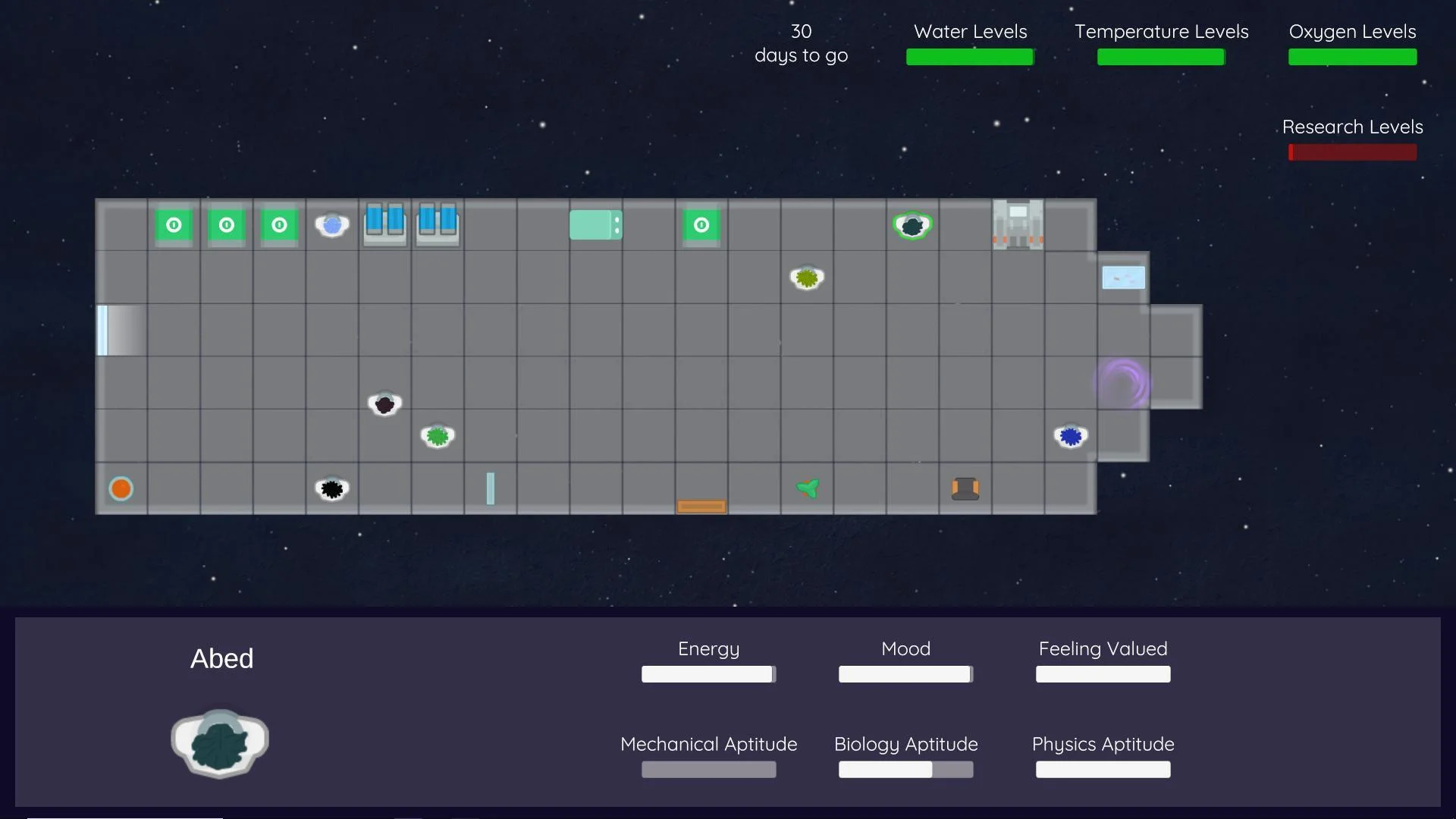Click the grey robot machine at top
The image size is (1456, 819).
(x=1018, y=224)
